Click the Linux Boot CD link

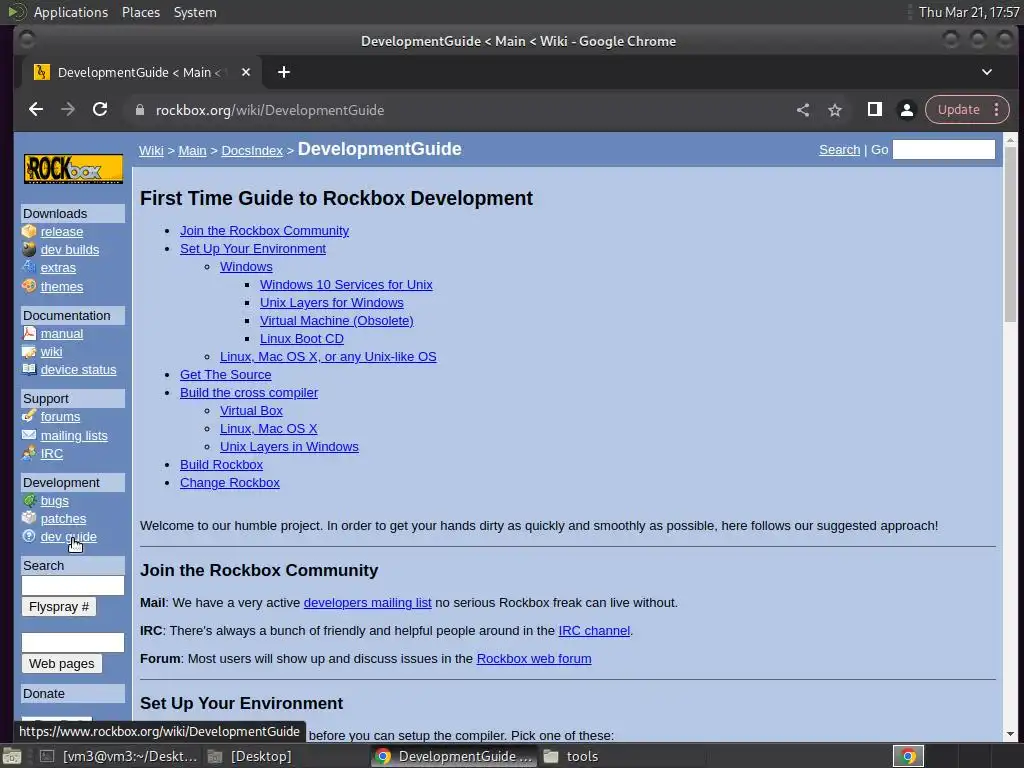click(x=302, y=338)
